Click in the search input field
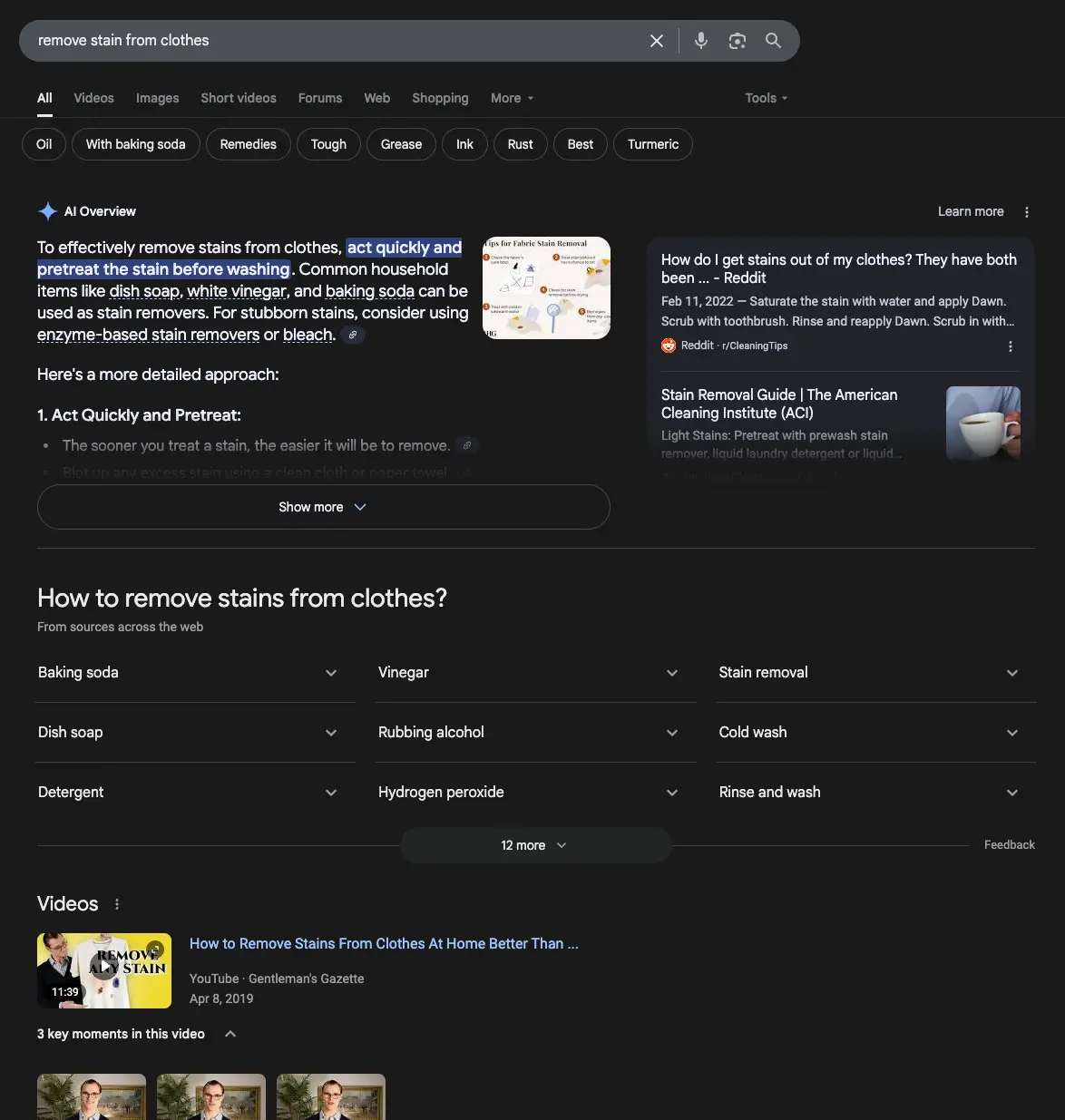This screenshot has width=1065, height=1120. click(x=336, y=41)
